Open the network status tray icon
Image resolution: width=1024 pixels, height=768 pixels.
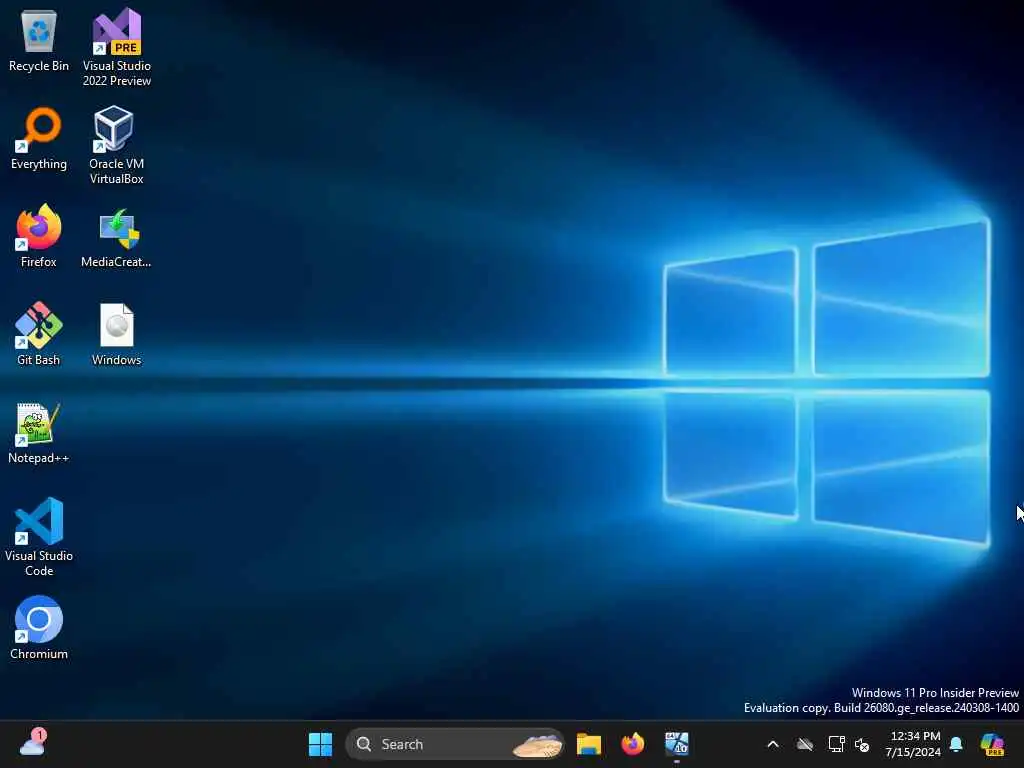(x=837, y=744)
